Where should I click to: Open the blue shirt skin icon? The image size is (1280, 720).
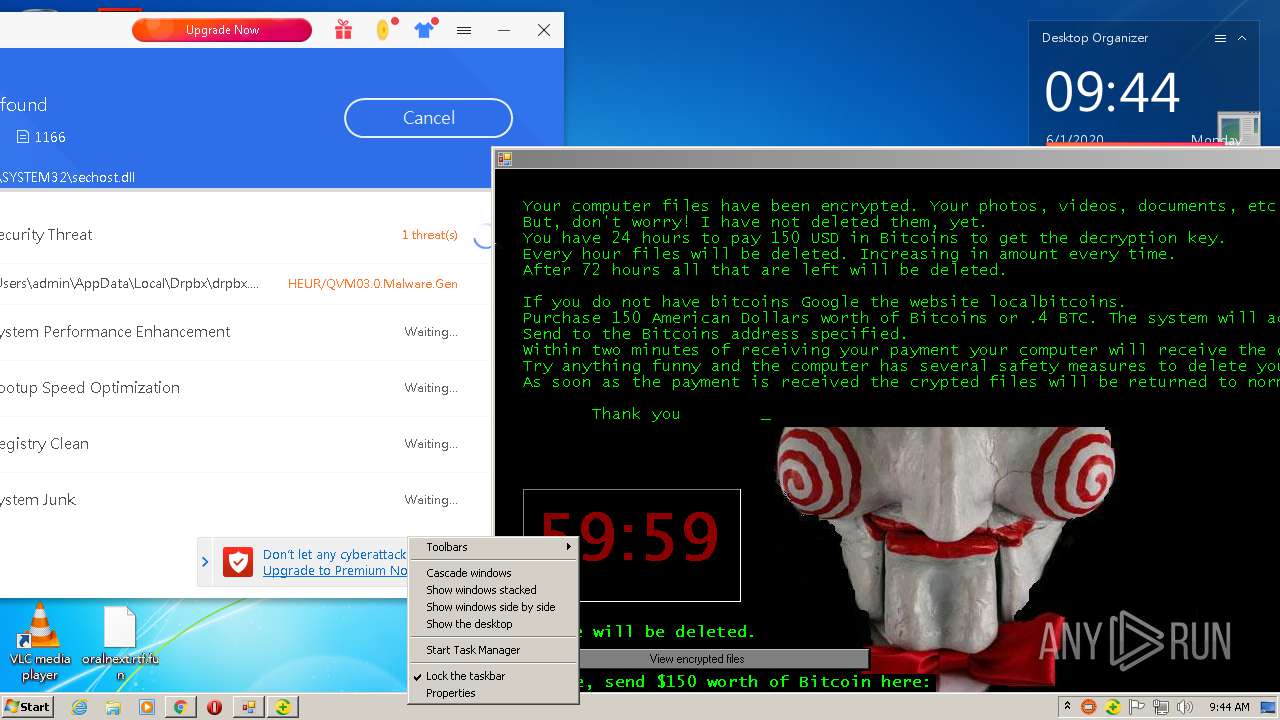tap(425, 29)
